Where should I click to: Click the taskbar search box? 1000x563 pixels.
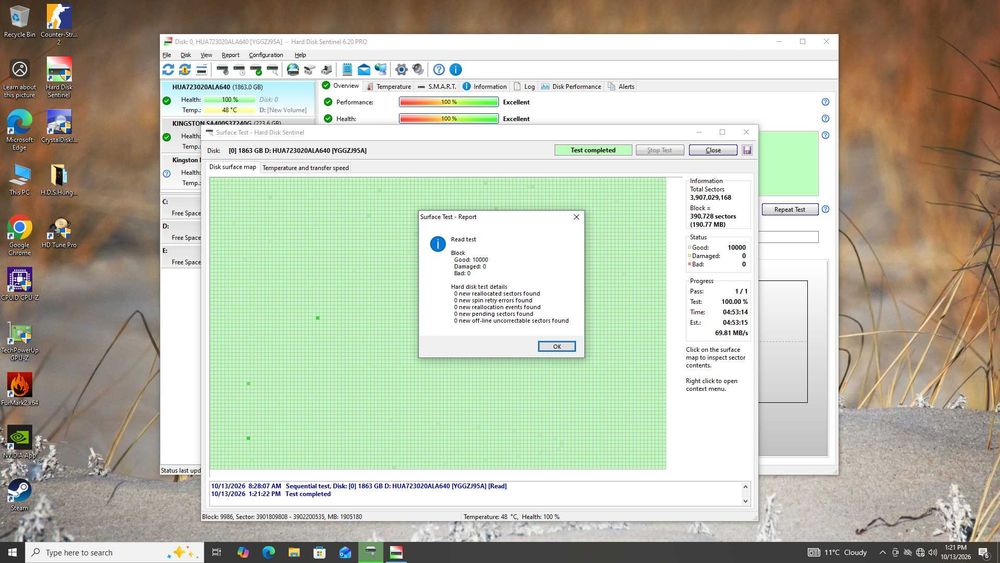115,552
